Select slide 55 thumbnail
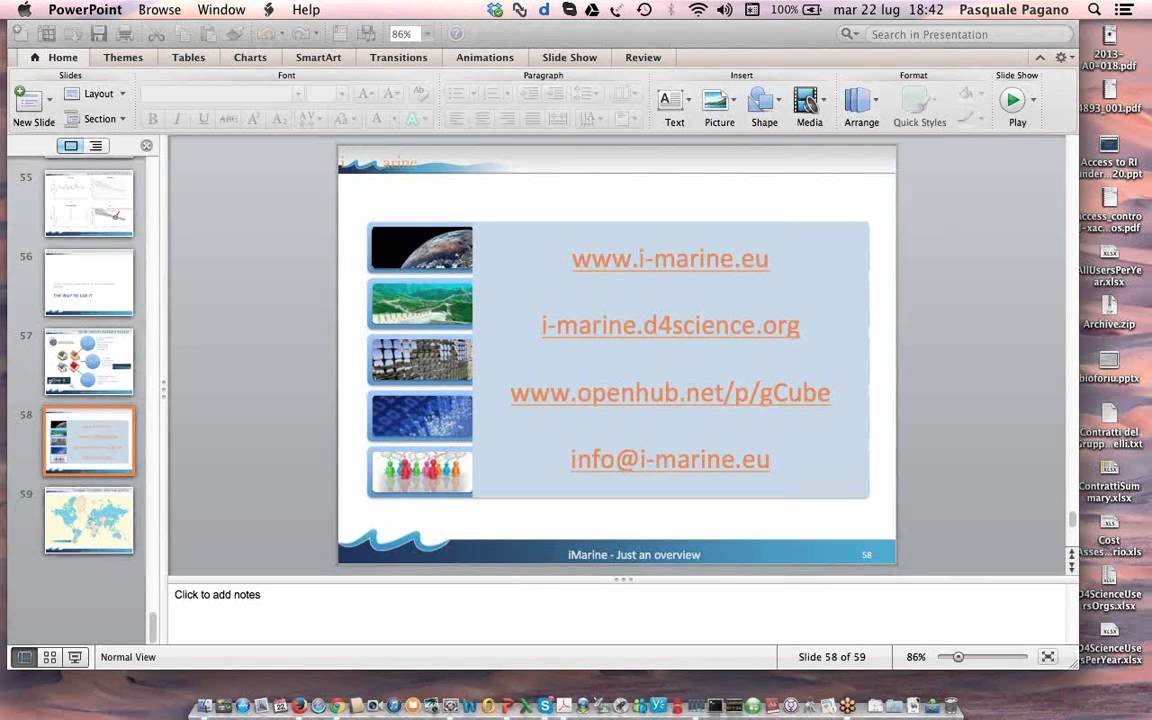The width and height of the screenshot is (1152, 720). point(89,204)
